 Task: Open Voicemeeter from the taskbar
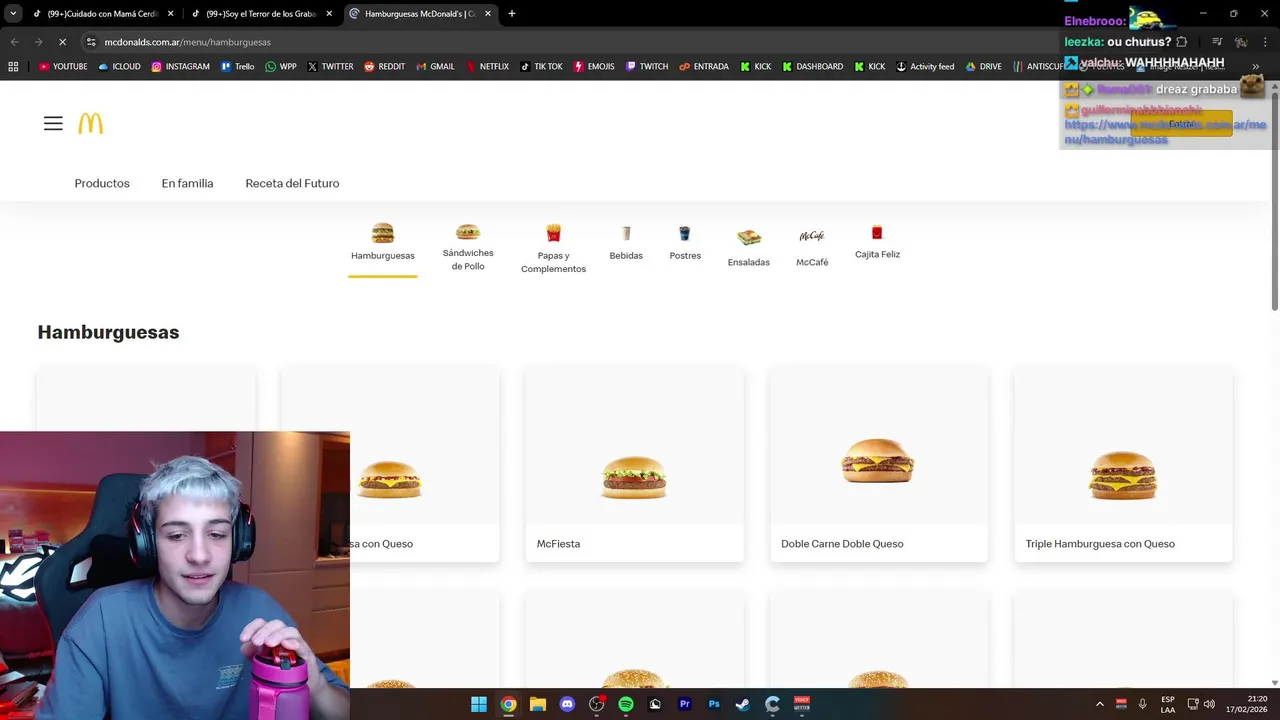802,704
